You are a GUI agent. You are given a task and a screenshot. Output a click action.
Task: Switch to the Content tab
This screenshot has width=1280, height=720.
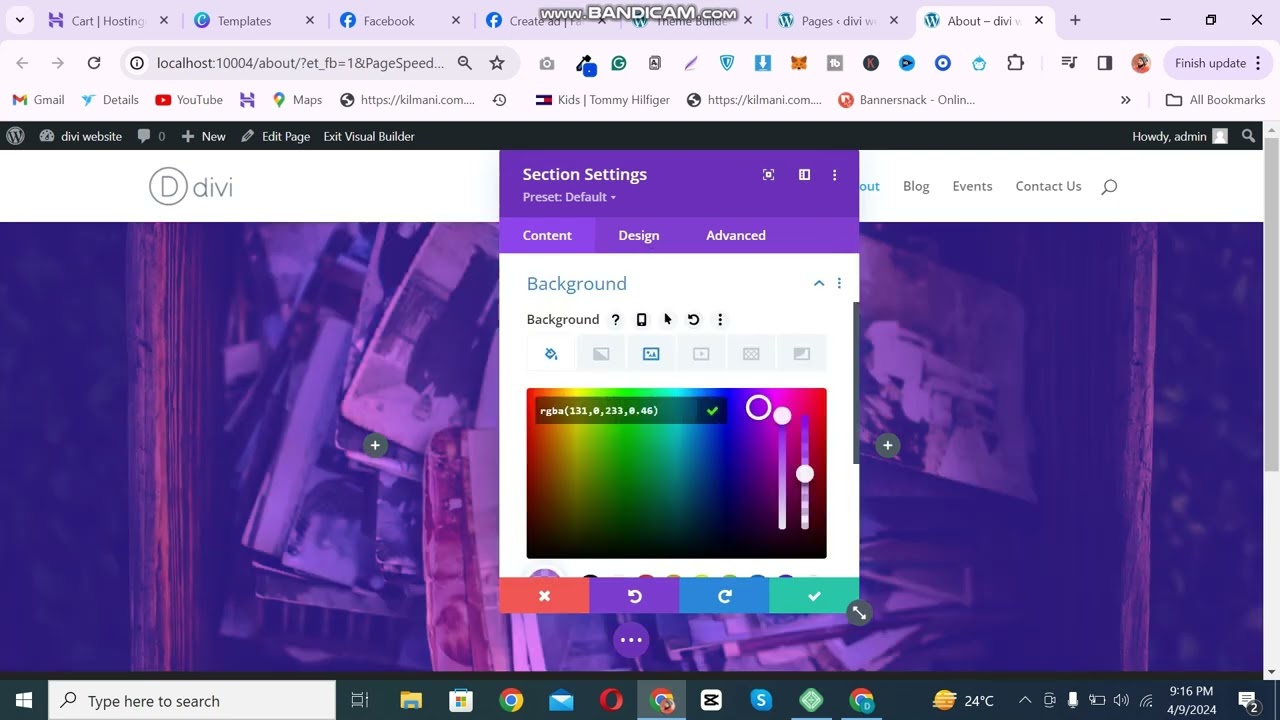point(547,235)
